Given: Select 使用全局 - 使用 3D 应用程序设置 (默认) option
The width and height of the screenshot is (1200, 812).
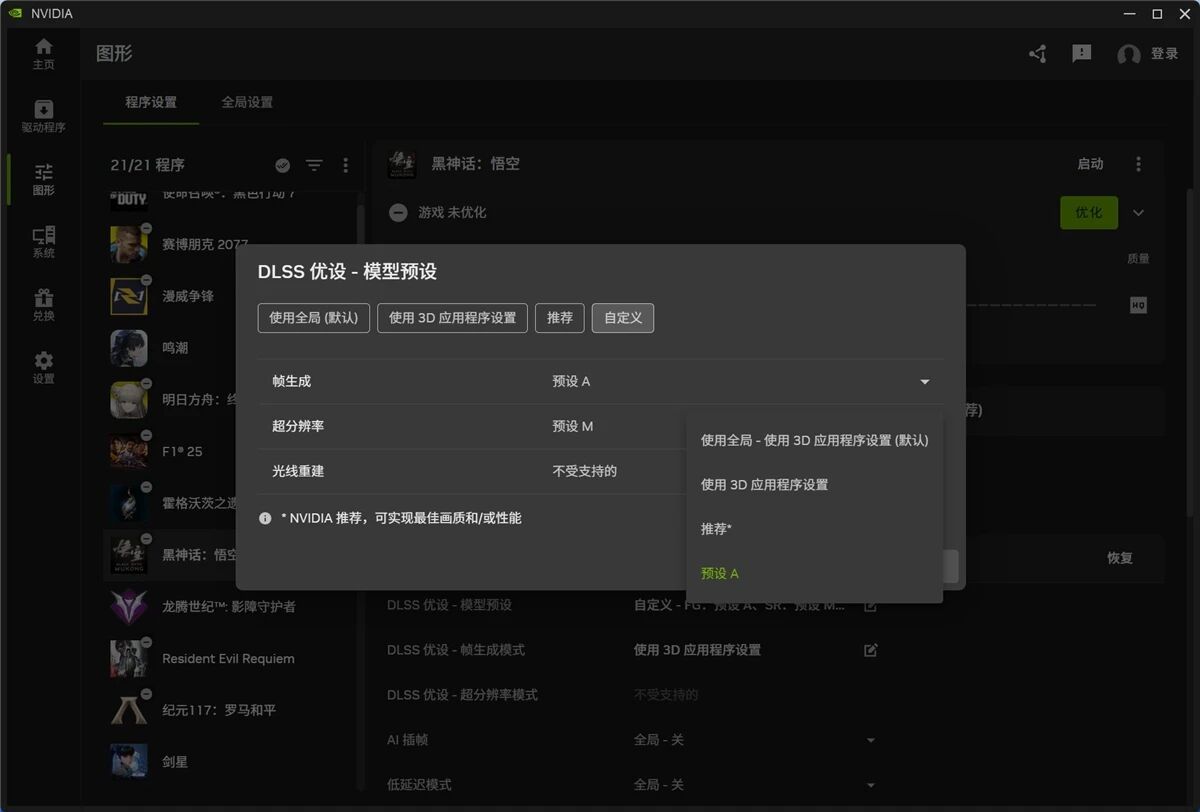Looking at the screenshot, I should point(814,440).
